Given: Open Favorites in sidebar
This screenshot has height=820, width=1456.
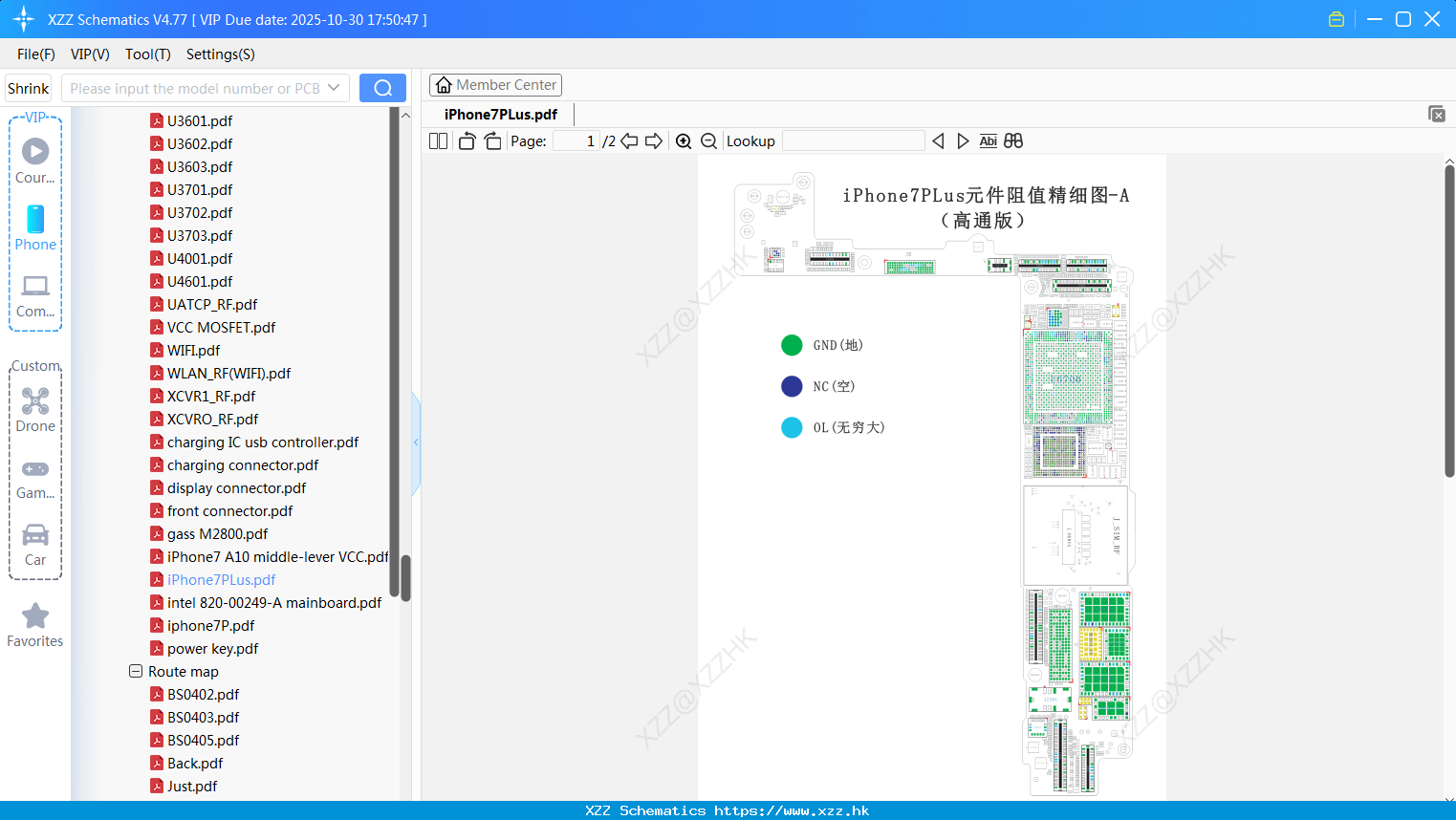Looking at the screenshot, I should click(x=35, y=626).
